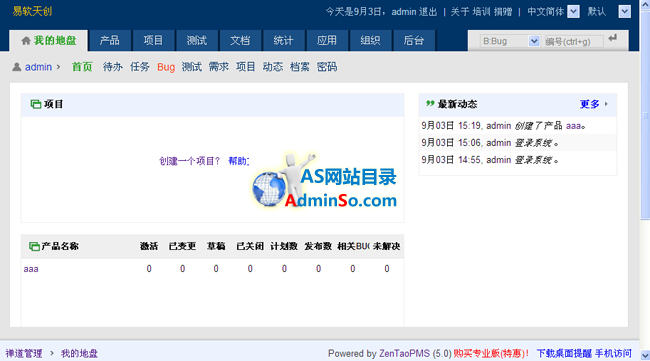The height and width of the screenshot is (361, 650).
Task: Open the aaa product link in table
Action: coord(31,269)
